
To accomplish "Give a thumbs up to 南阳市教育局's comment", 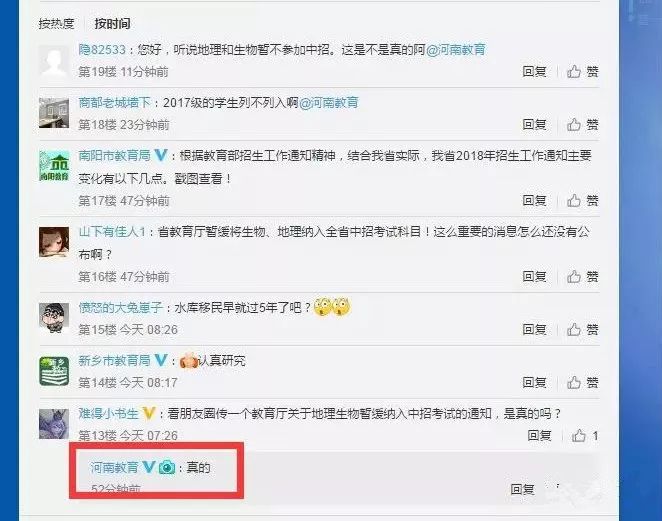I will coord(582,200).
